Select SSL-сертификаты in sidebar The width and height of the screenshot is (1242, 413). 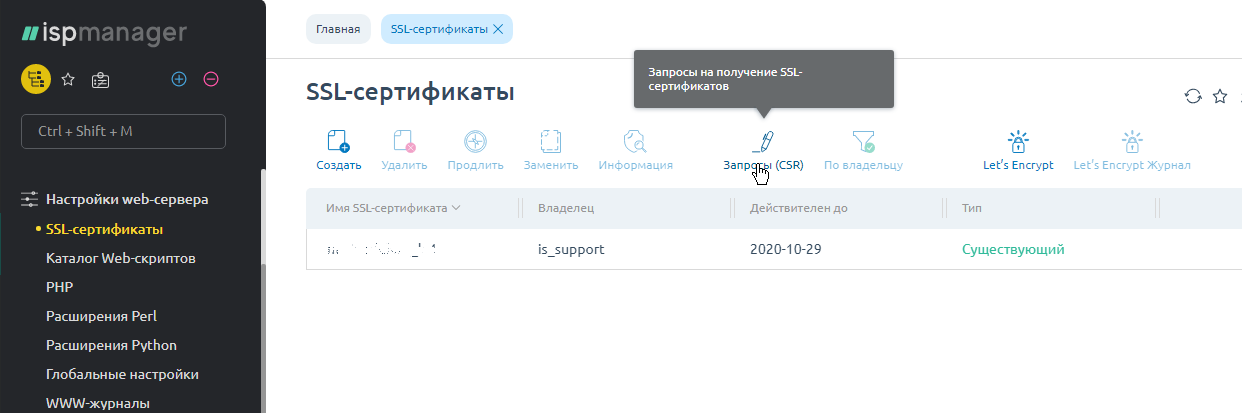coord(104,229)
